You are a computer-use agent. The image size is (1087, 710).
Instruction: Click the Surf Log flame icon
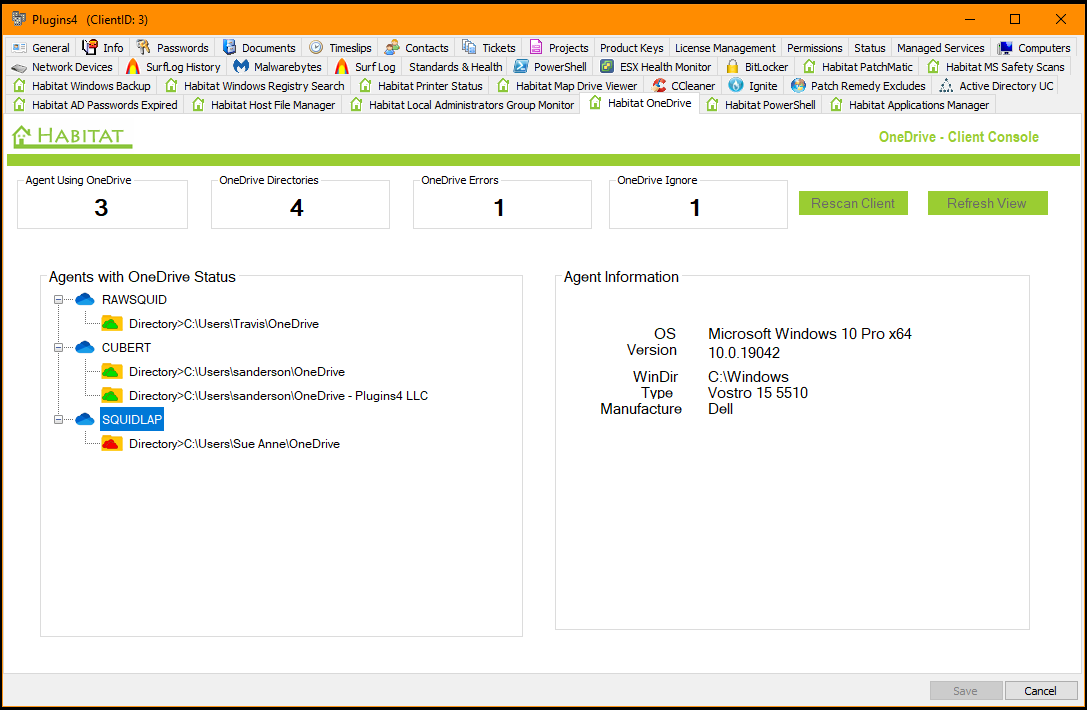pyautogui.click(x=342, y=67)
